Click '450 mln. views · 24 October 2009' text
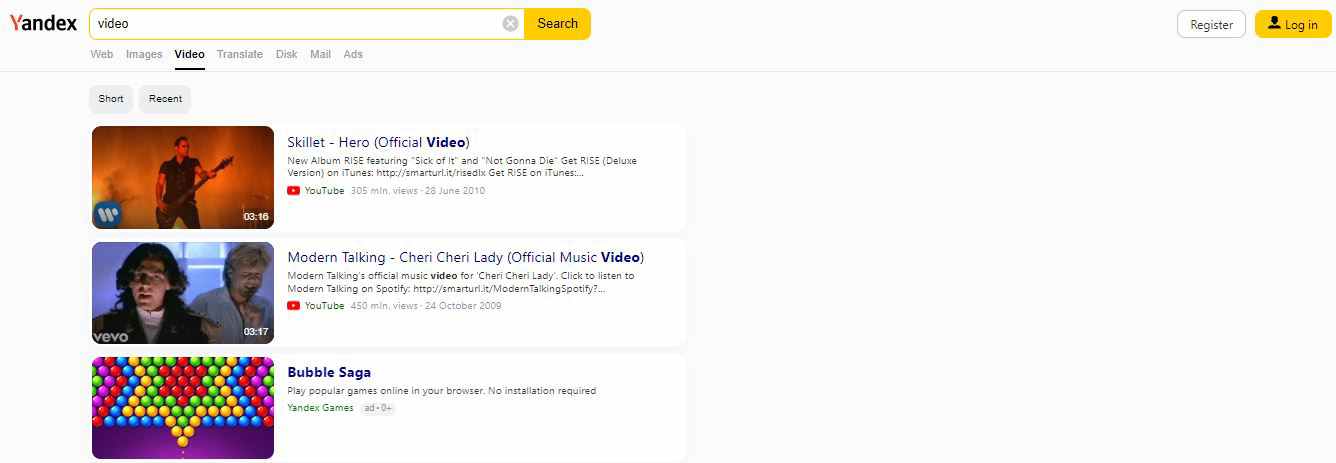The image size is (1336, 463). coord(426,306)
